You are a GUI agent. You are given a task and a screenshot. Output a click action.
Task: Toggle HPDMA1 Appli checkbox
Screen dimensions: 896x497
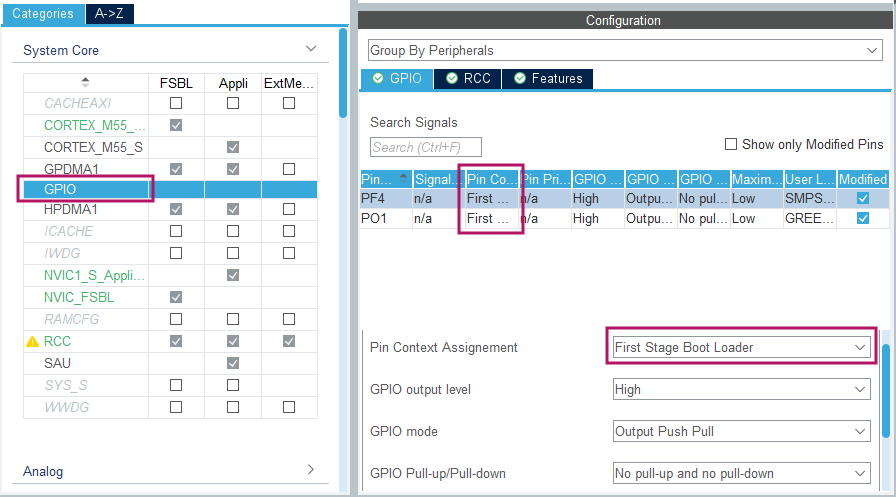point(233,210)
